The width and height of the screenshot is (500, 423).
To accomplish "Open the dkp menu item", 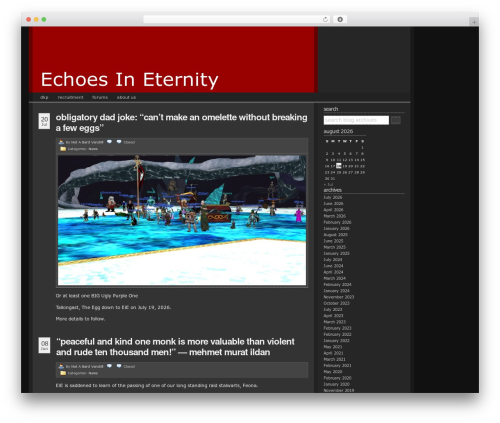I will (x=44, y=97).
